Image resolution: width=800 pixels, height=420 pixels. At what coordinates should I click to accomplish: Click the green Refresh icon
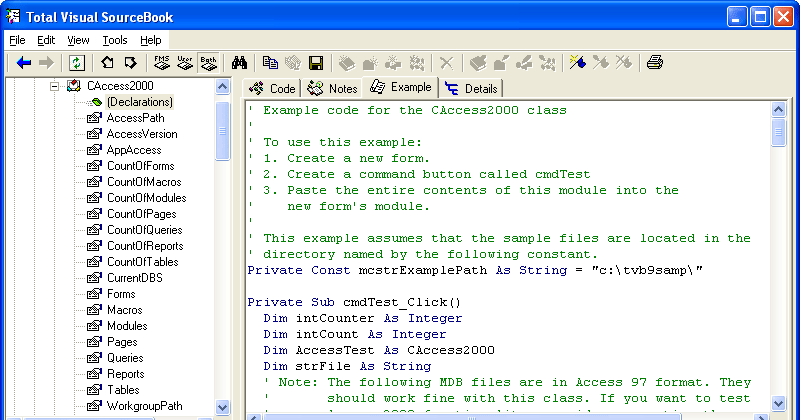(x=77, y=63)
